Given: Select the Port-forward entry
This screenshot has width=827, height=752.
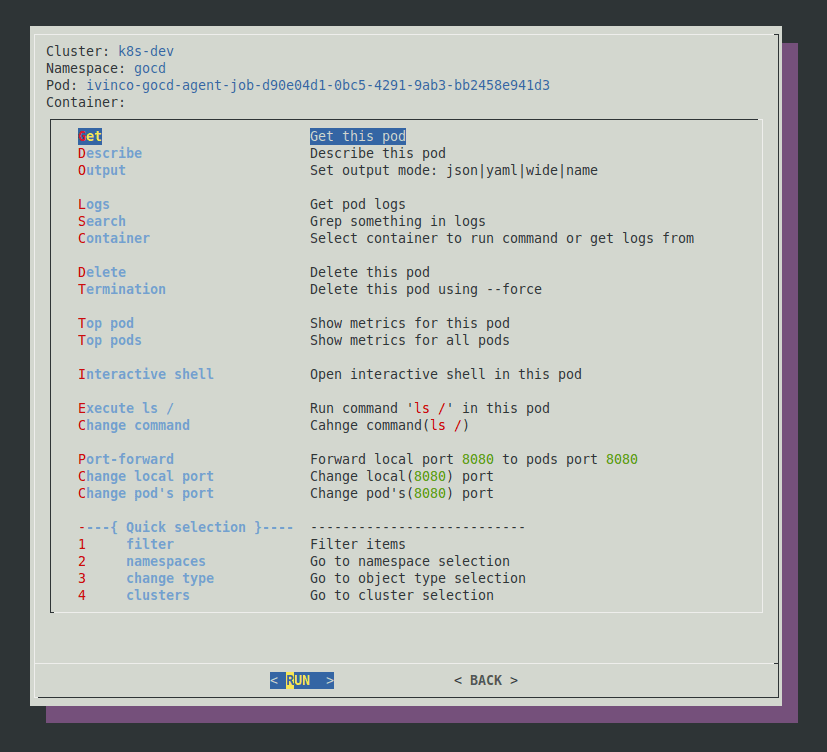Looking at the screenshot, I should pos(126,459).
